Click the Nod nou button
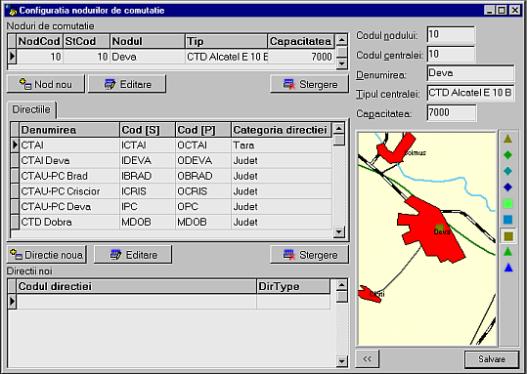Screen dimensions: 527x374 46,84
